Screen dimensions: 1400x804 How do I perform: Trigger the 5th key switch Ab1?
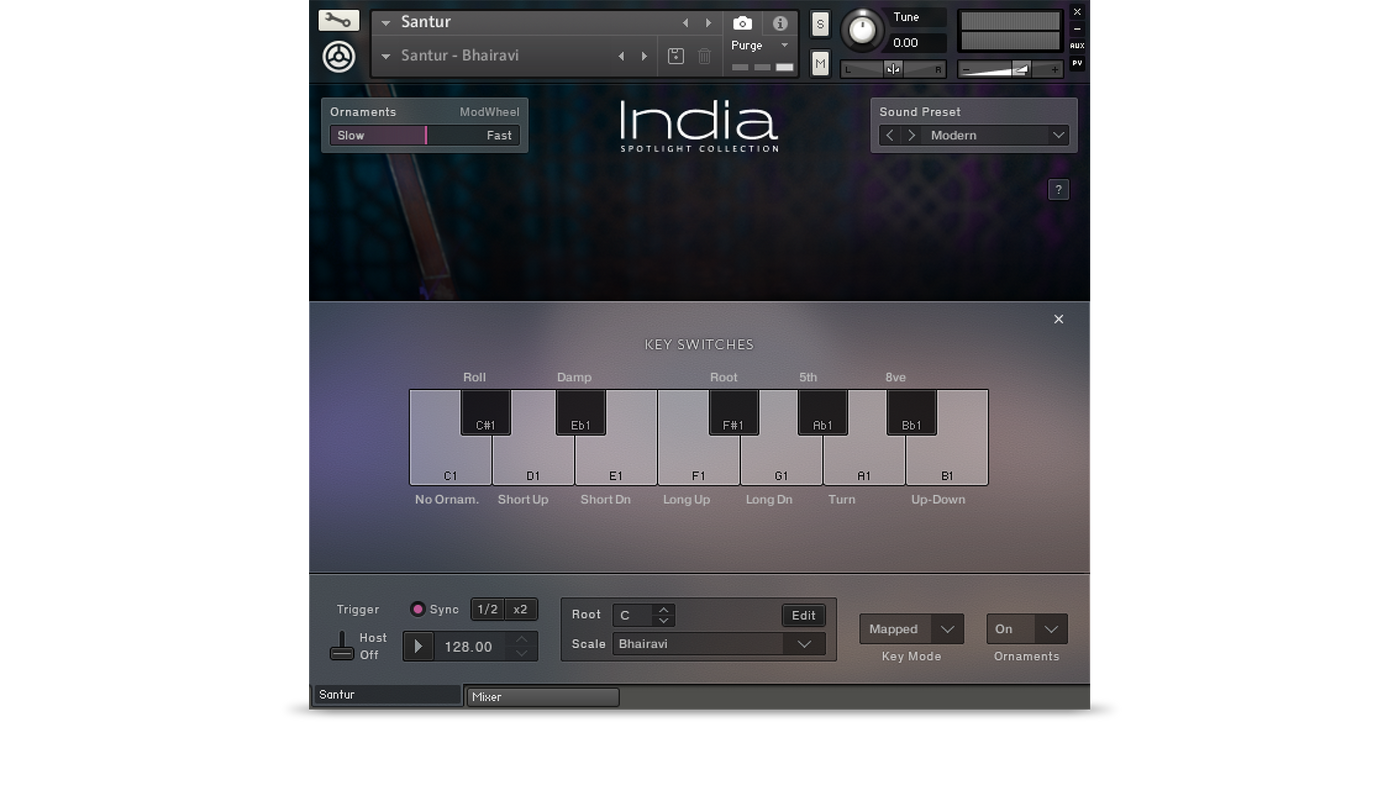tap(822, 412)
